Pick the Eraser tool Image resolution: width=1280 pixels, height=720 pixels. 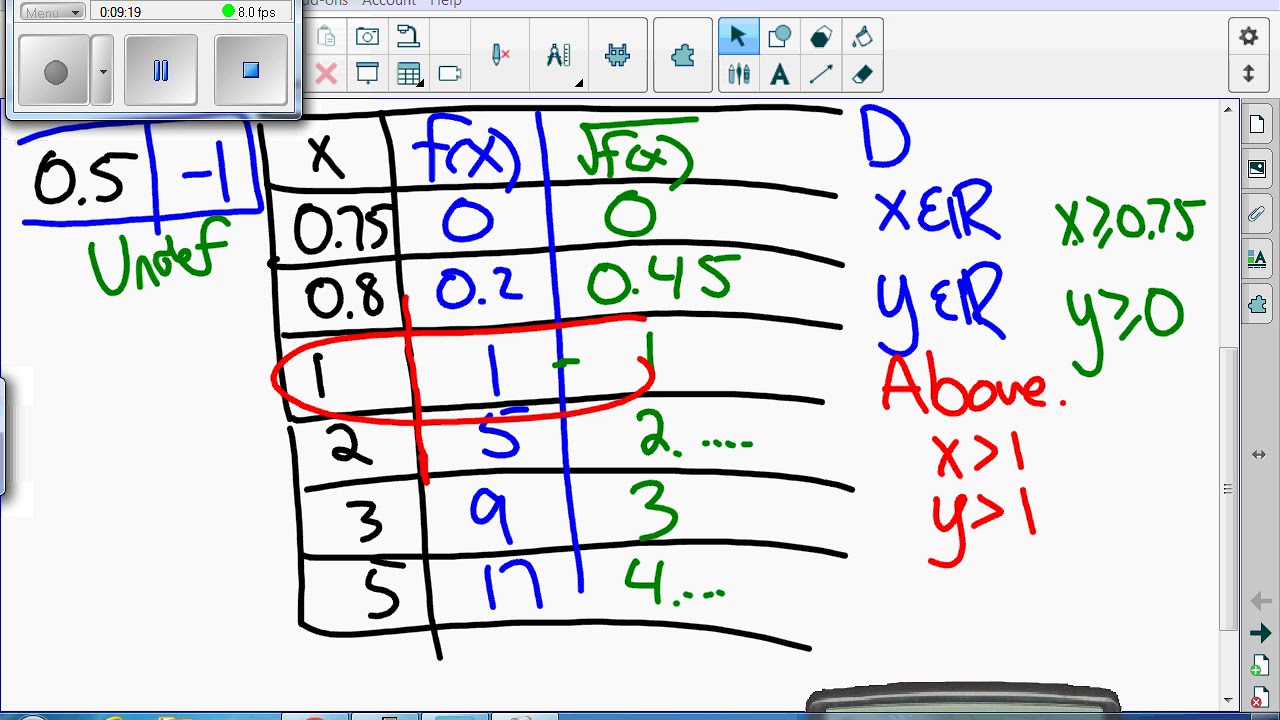tap(862, 74)
